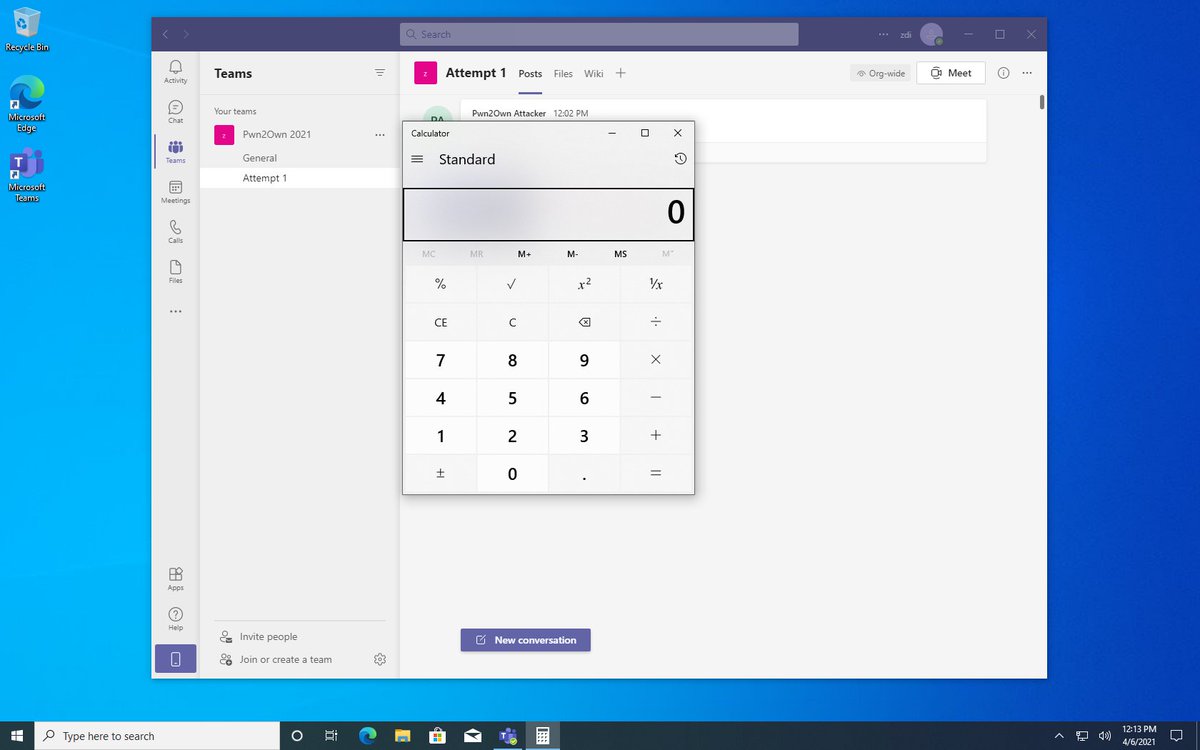The image size is (1200, 750).
Task: Click the Calculator backspace key
Action: pyautogui.click(x=584, y=322)
